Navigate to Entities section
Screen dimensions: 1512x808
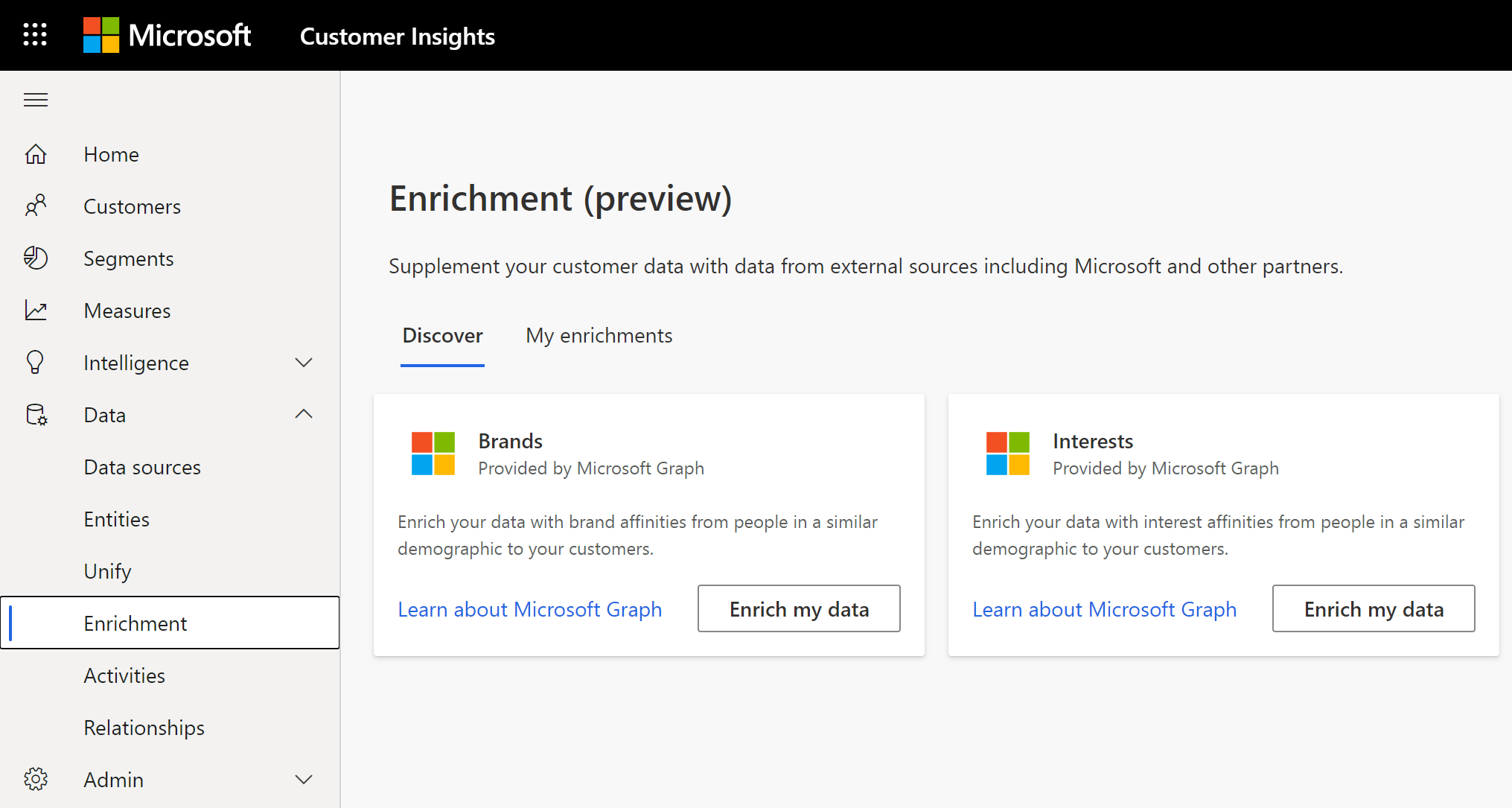click(x=116, y=518)
